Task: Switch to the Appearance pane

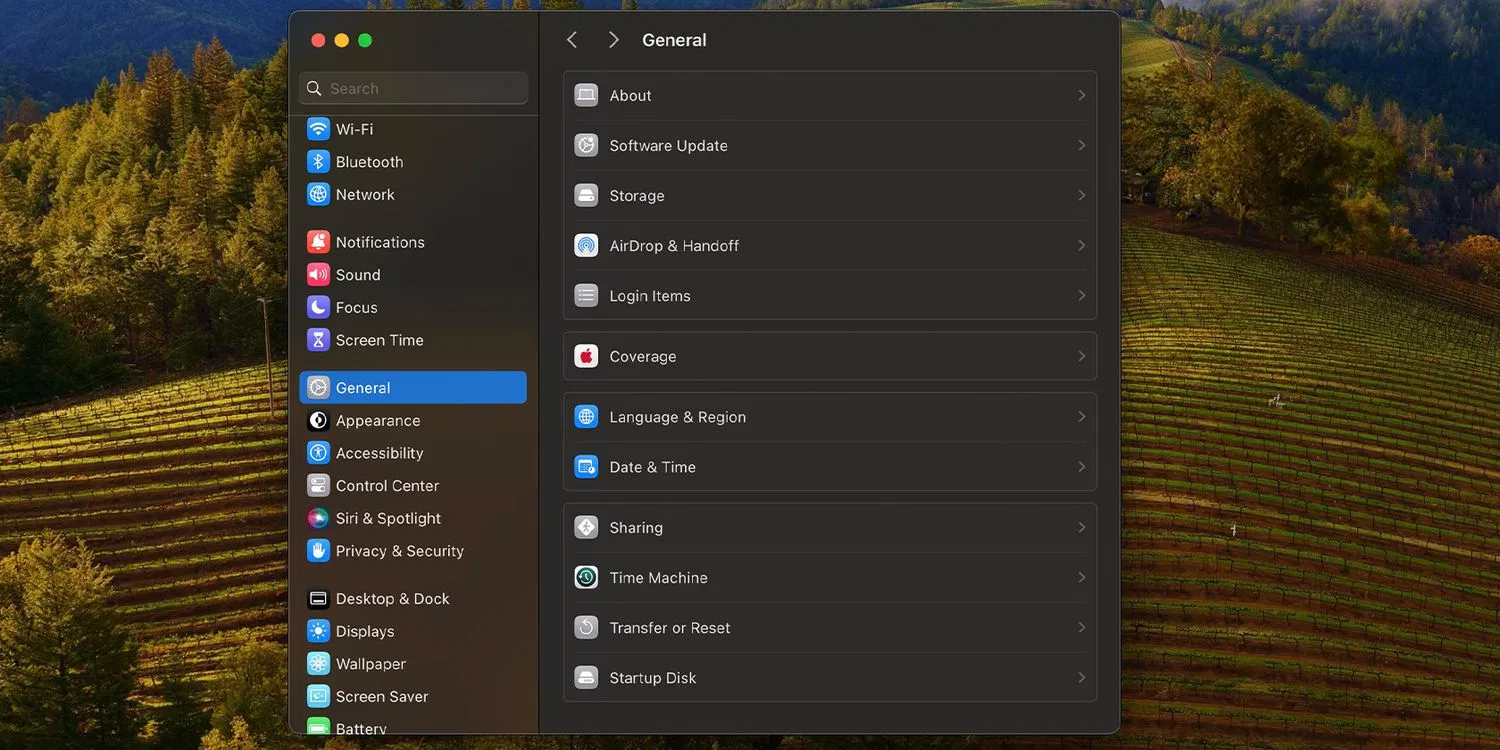Action: point(377,421)
